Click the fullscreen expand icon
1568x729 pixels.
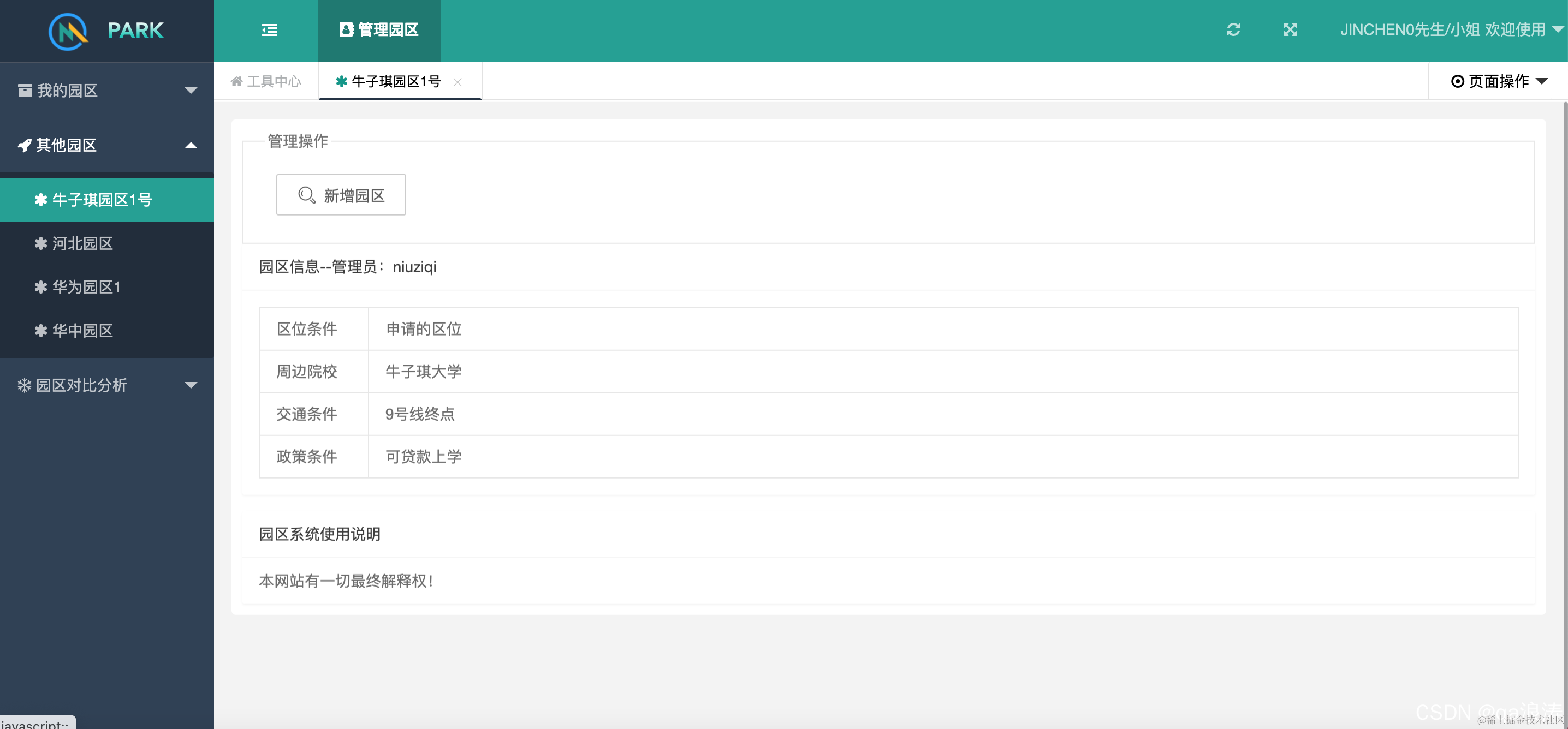1290,30
